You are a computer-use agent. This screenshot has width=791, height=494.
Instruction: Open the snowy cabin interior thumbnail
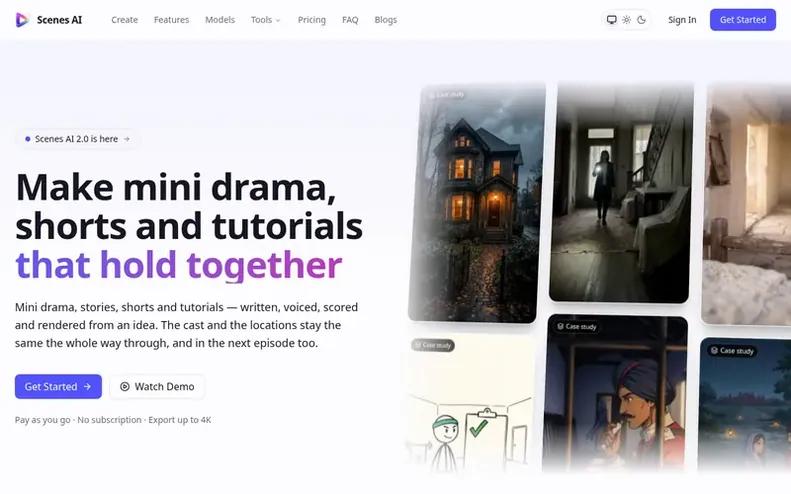(x=747, y=204)
